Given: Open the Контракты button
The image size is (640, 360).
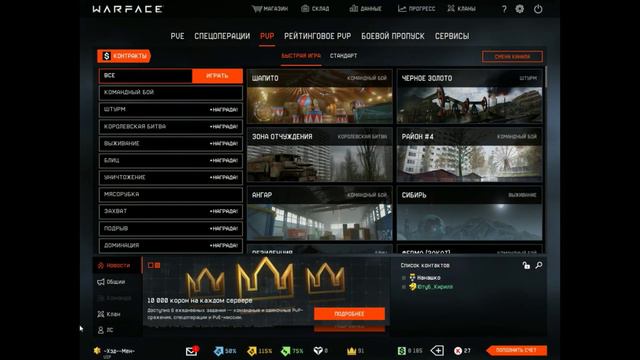Looking at the screenshot, I should [124, 56].
